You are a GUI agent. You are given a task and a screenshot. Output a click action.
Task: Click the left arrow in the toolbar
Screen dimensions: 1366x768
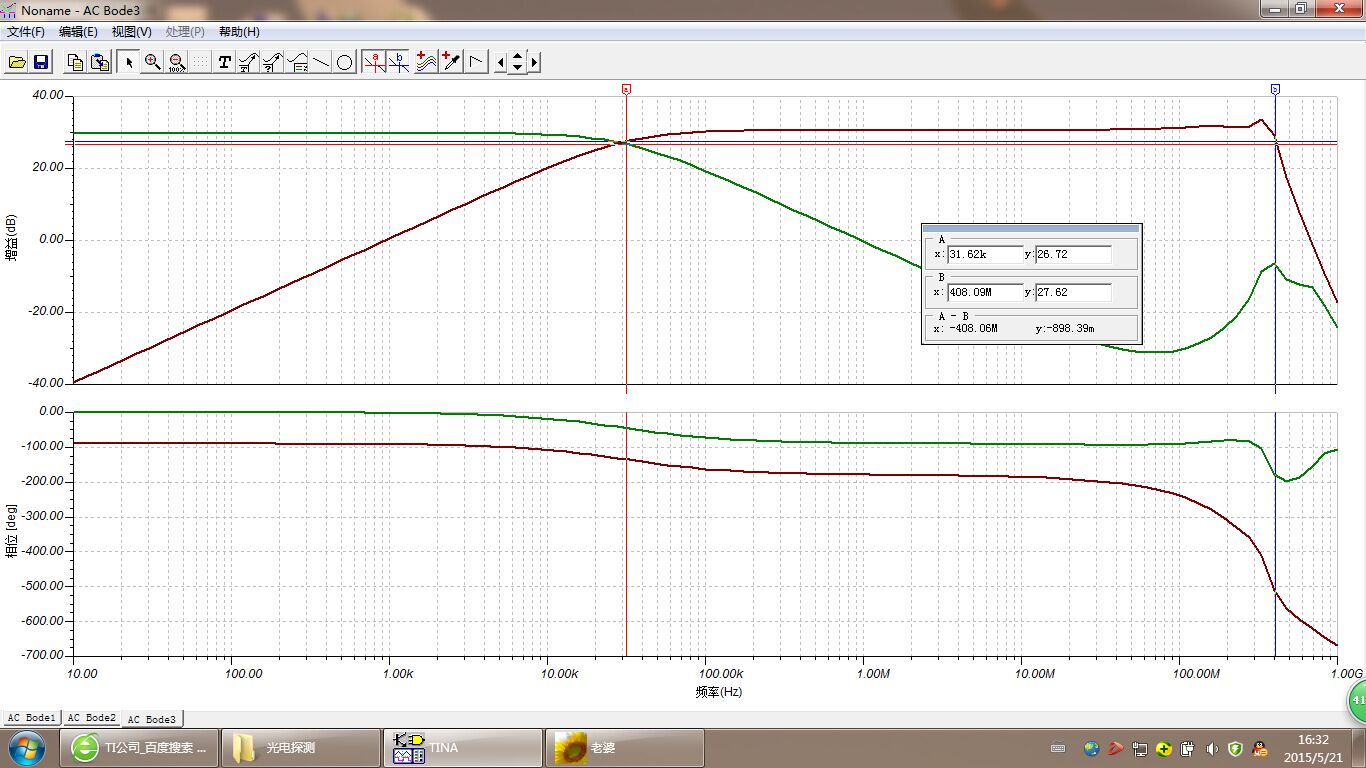(x=501, y=62)
